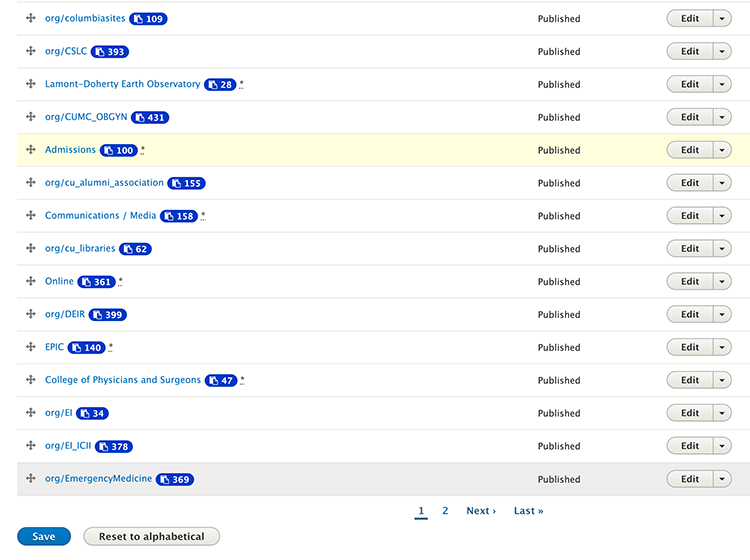Open the Edit dropdown arrow for org/cu_libraries

722,249
